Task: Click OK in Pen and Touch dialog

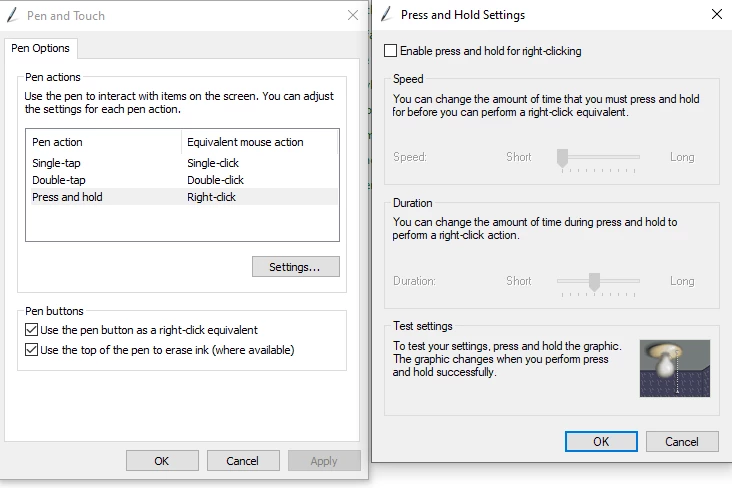Action: coord(162,461)
